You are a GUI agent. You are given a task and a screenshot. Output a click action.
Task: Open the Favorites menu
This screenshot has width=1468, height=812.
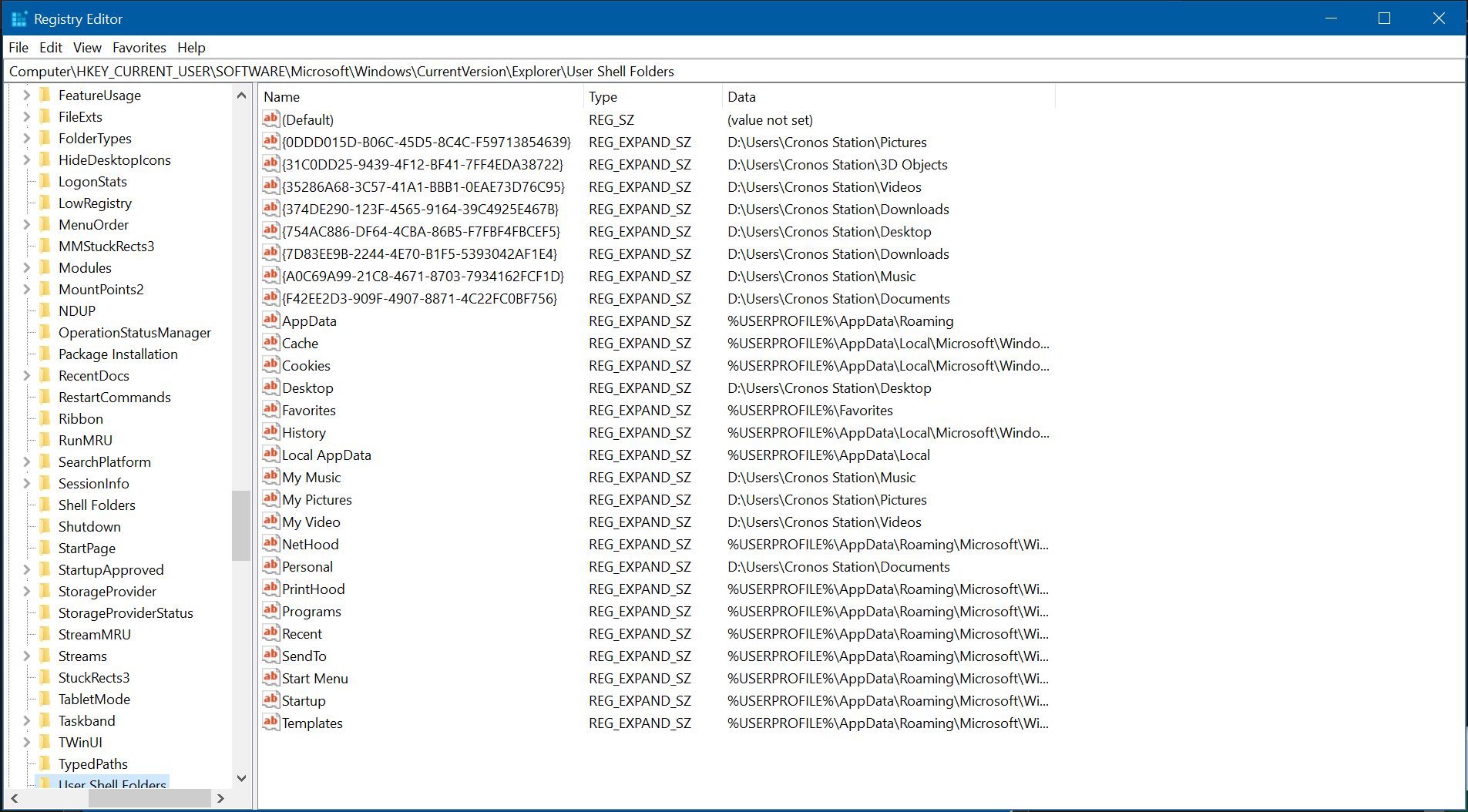139,48
